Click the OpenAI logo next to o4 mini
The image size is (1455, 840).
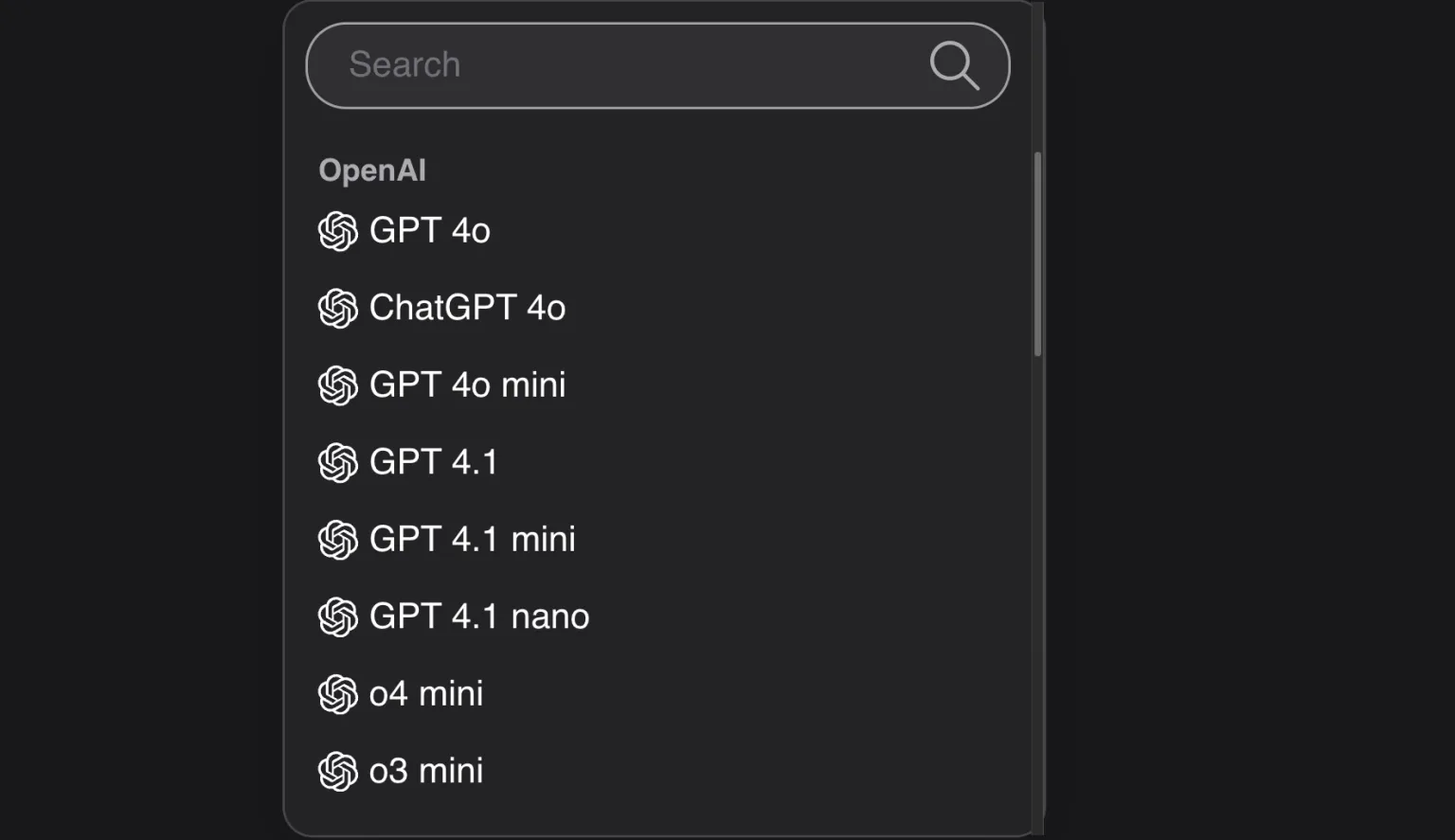(x=338, y=694)
